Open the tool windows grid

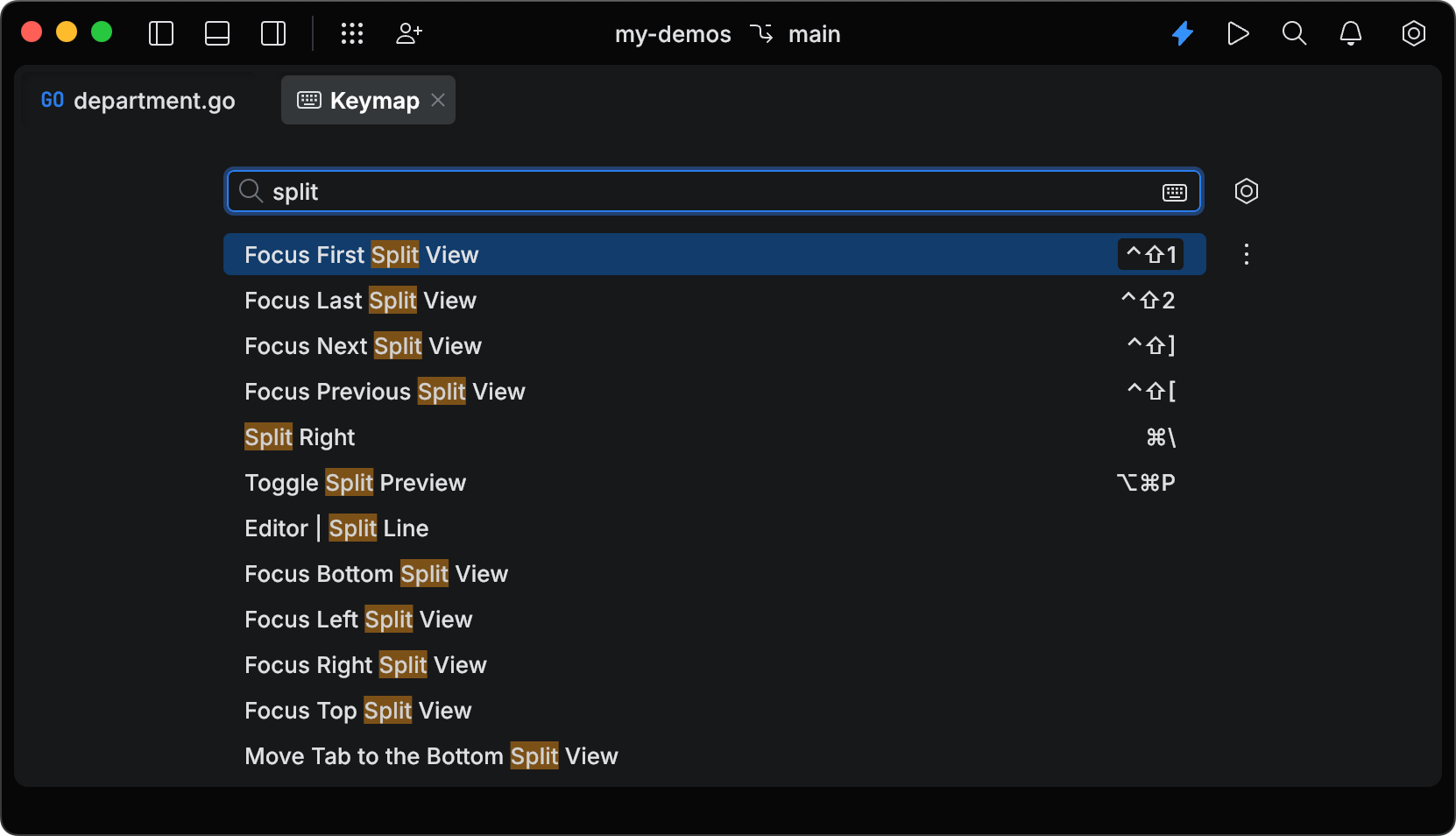pos(352,33)
